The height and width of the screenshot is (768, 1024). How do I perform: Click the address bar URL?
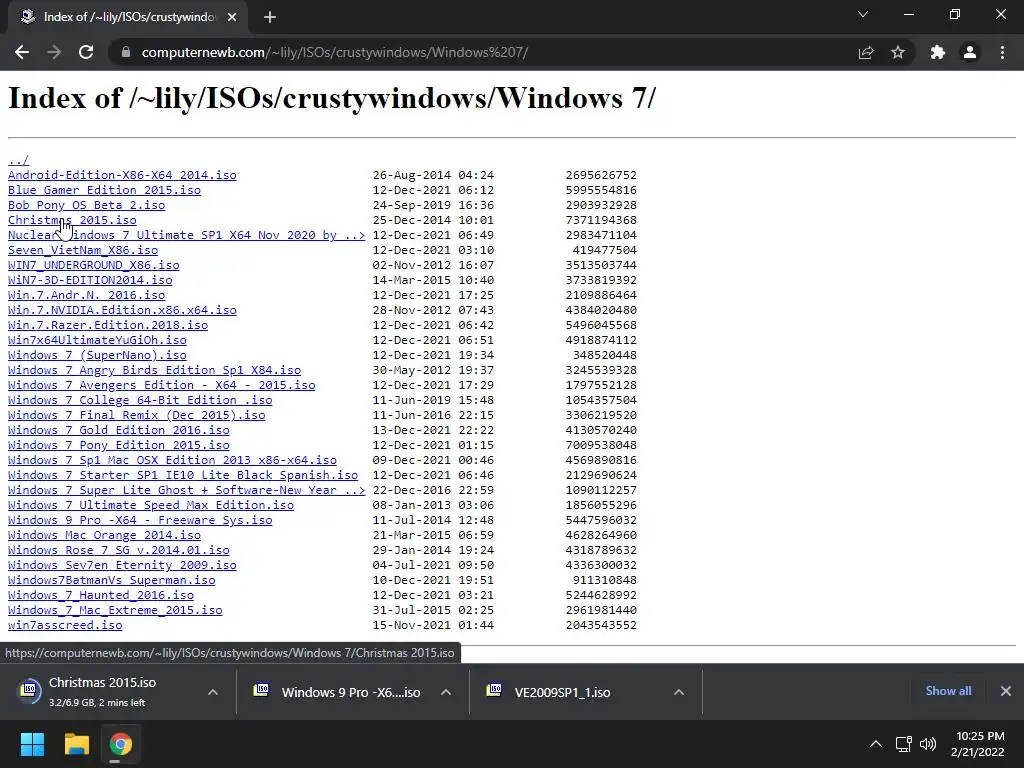tap(334, 52)
